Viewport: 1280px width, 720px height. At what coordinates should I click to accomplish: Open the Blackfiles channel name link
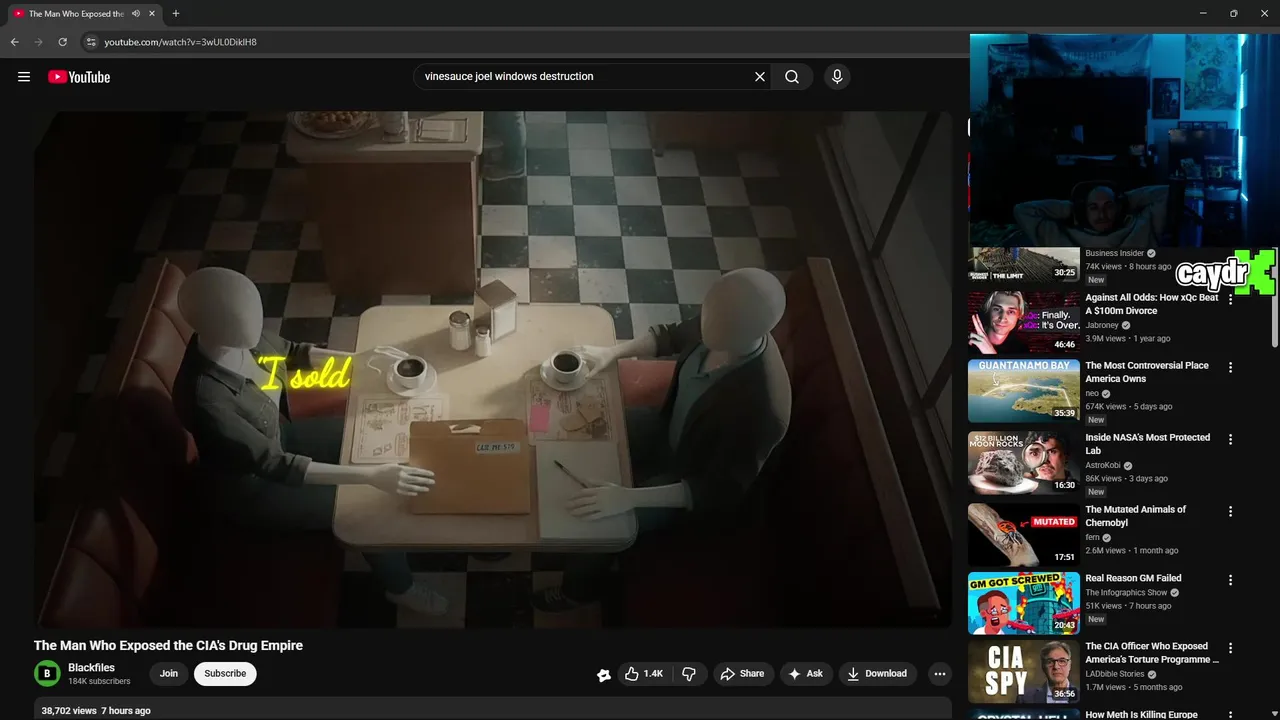pos(91,668)
